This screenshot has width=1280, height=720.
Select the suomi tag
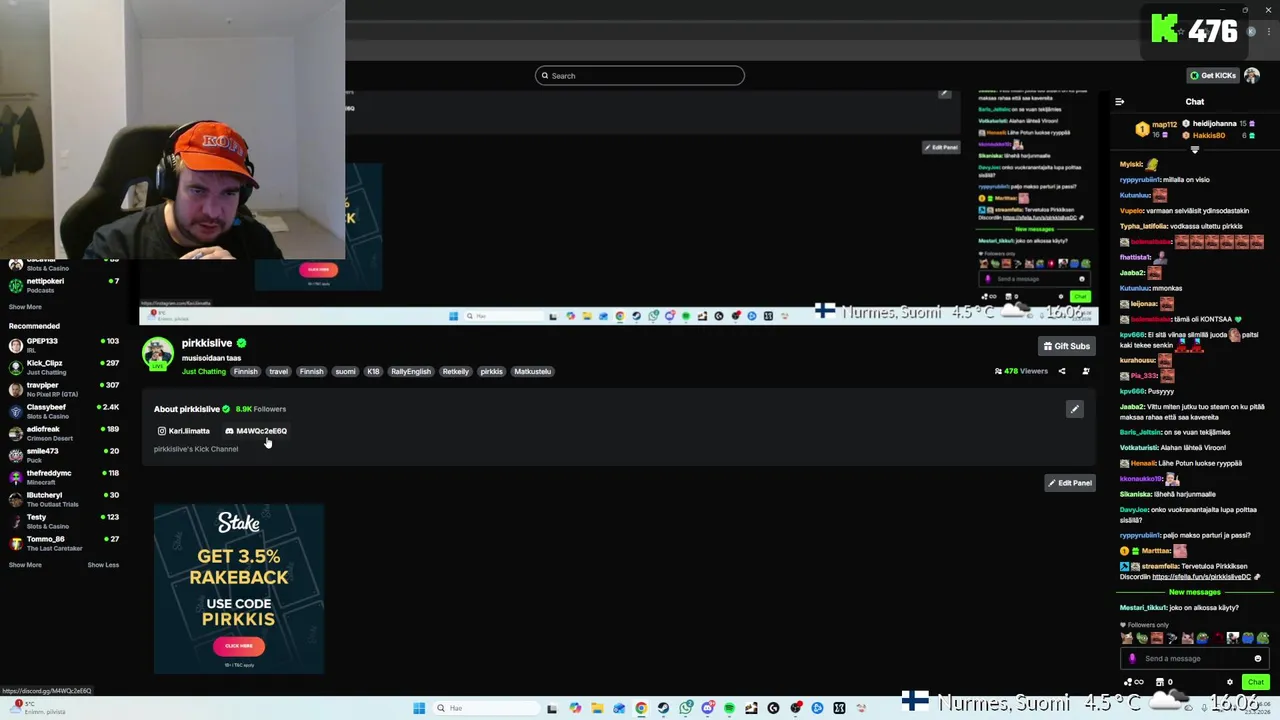(x=345, y=372)
